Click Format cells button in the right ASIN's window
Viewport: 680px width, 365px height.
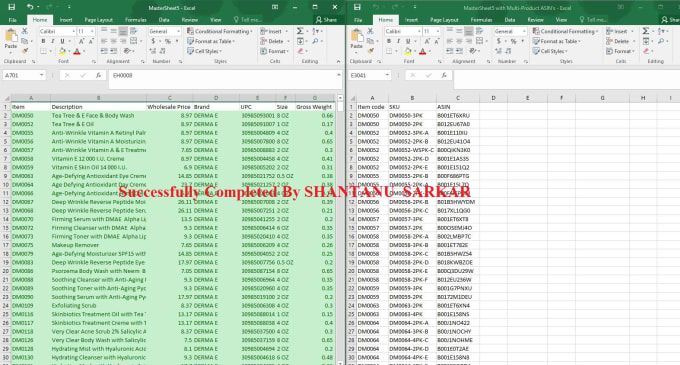click(621, 51)
